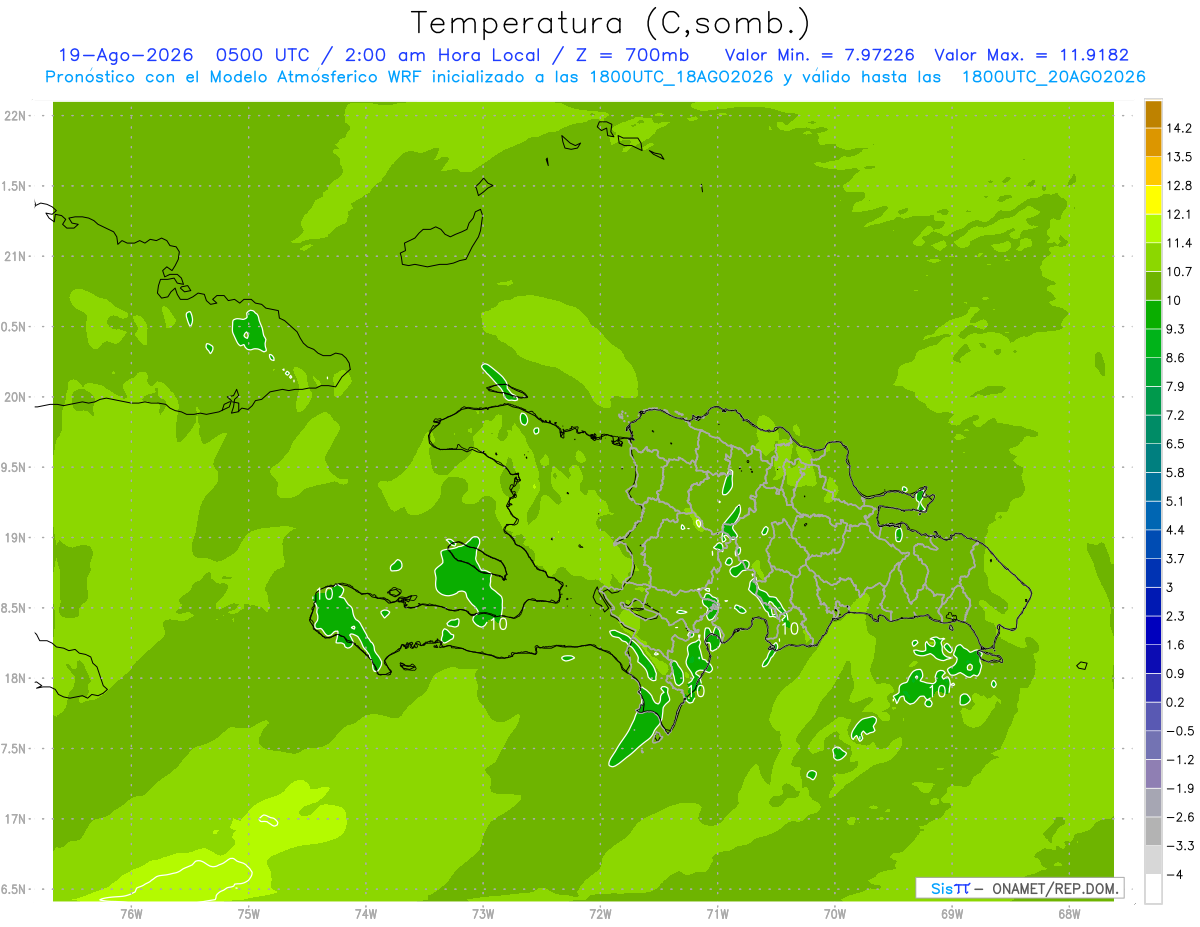1200x927 pixels.
Task: Click the "0.2" colorbar value
Action: tap(1176, 703)
